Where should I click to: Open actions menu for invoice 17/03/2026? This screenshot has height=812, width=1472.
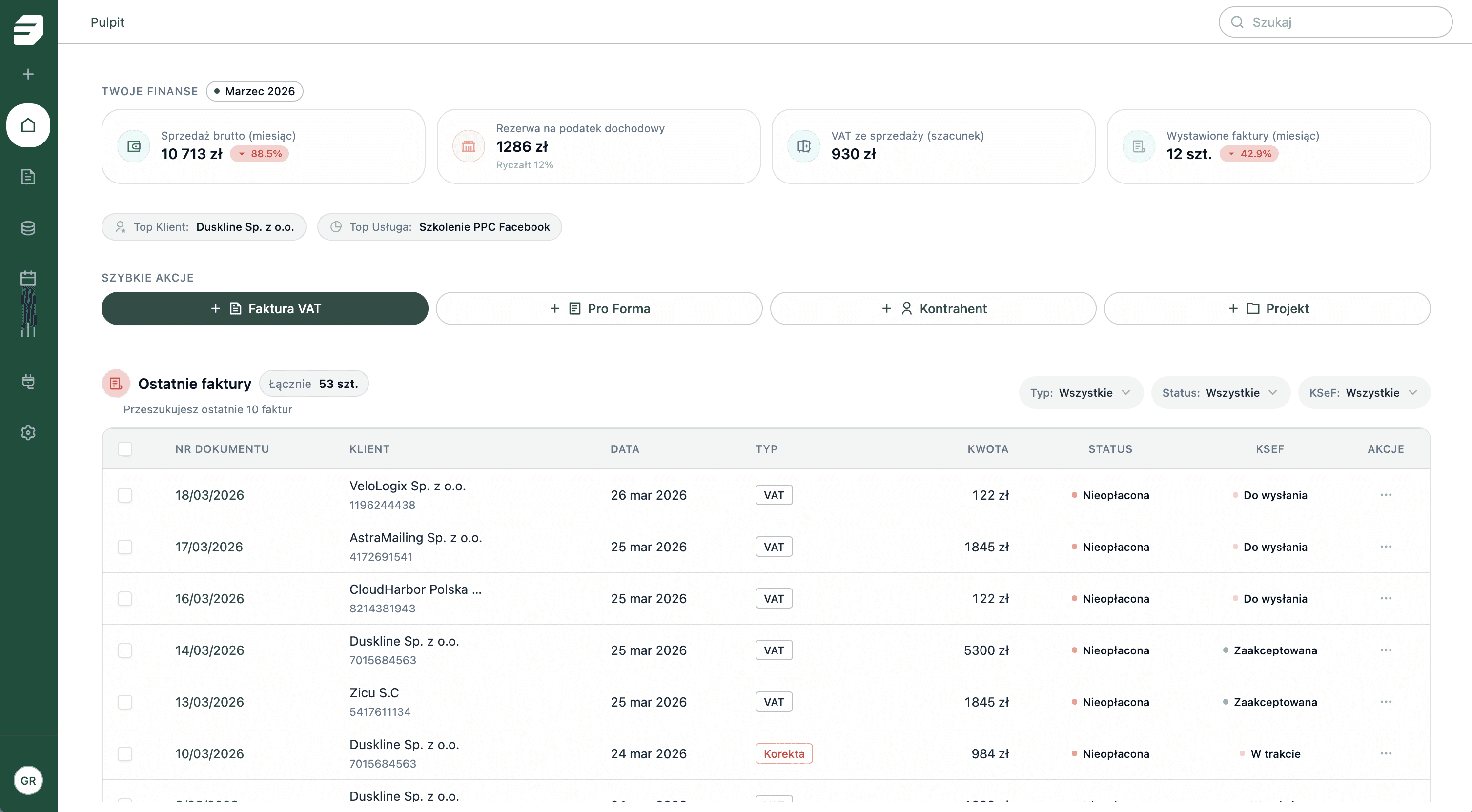click(1386, 547)
